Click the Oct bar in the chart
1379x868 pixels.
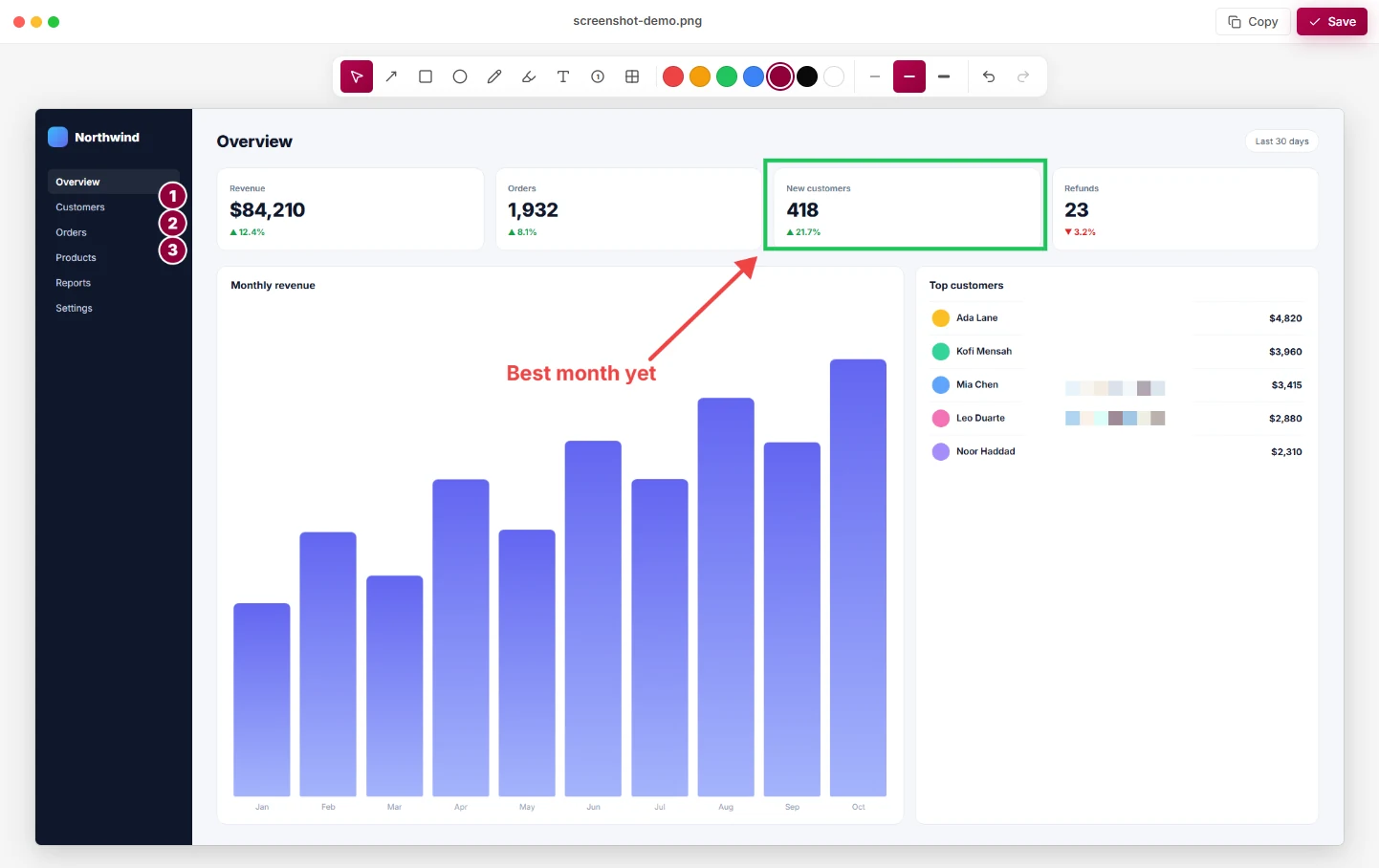858,577
